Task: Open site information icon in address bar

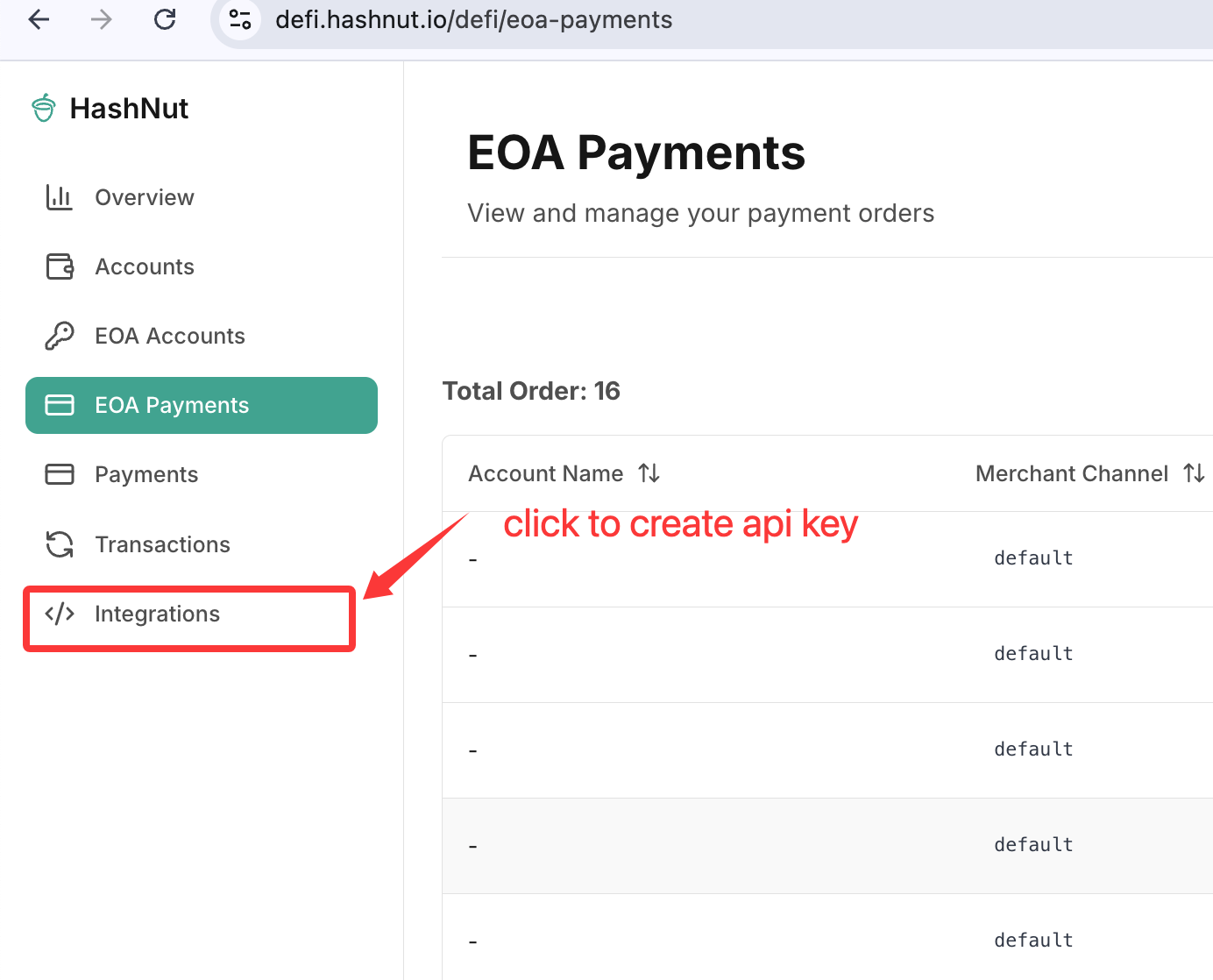Action: 240,19
